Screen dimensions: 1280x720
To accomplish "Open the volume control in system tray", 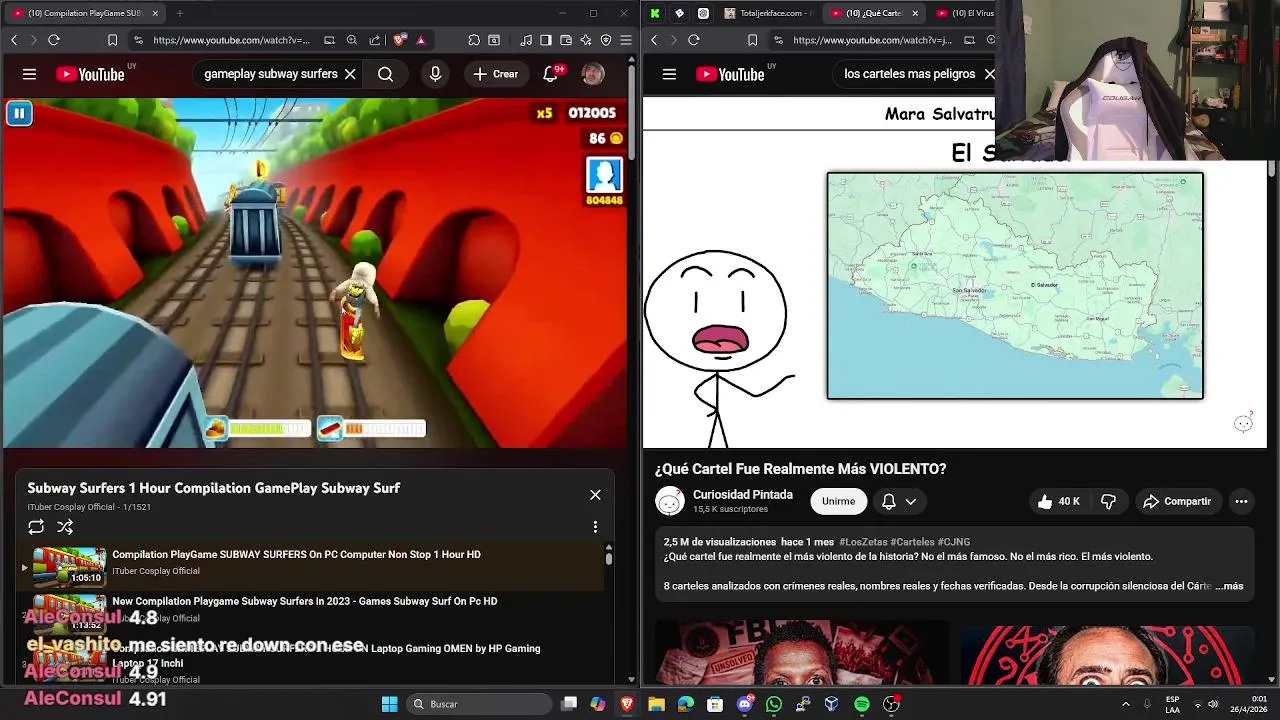I will tap(1213, 704).
